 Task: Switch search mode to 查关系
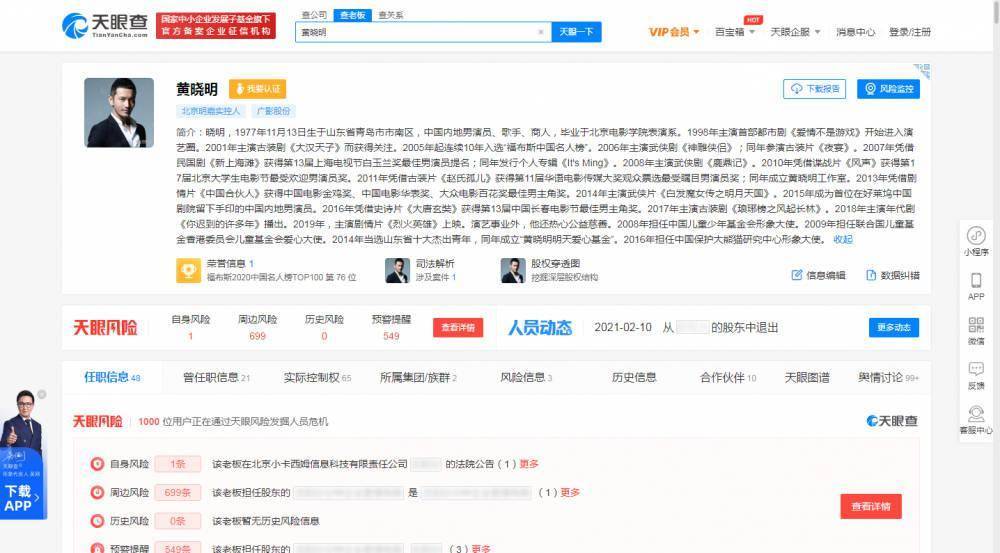coord(390,15)
